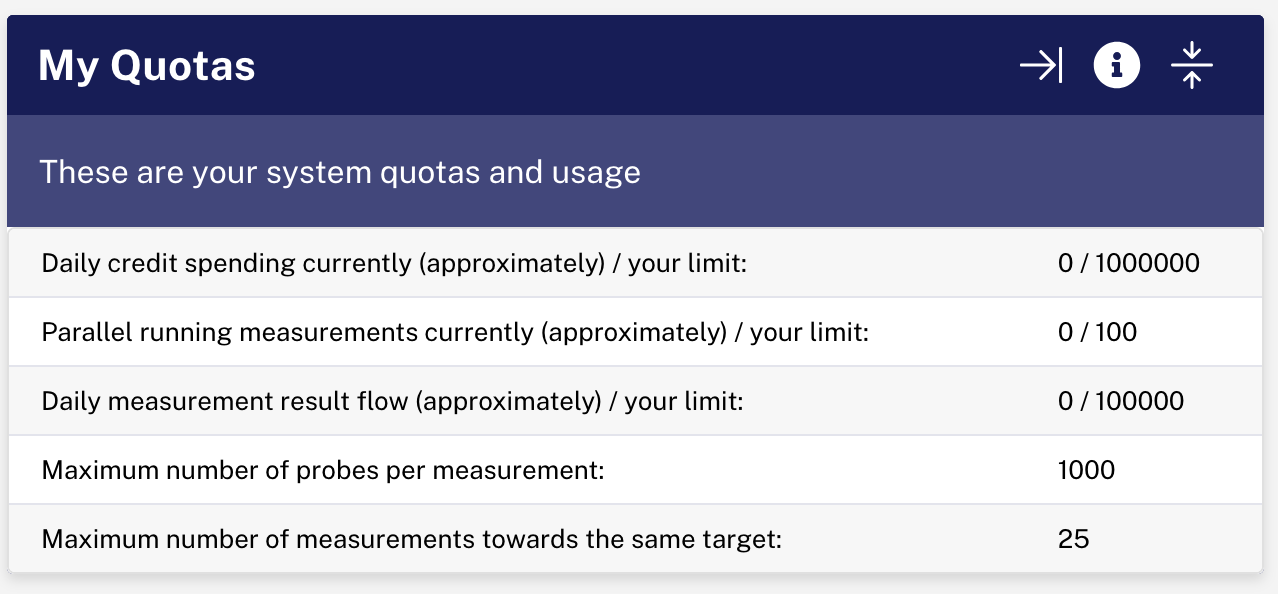1278x594 pixels.
Task: Click the My Quotas title
Action: coord(147,67)
